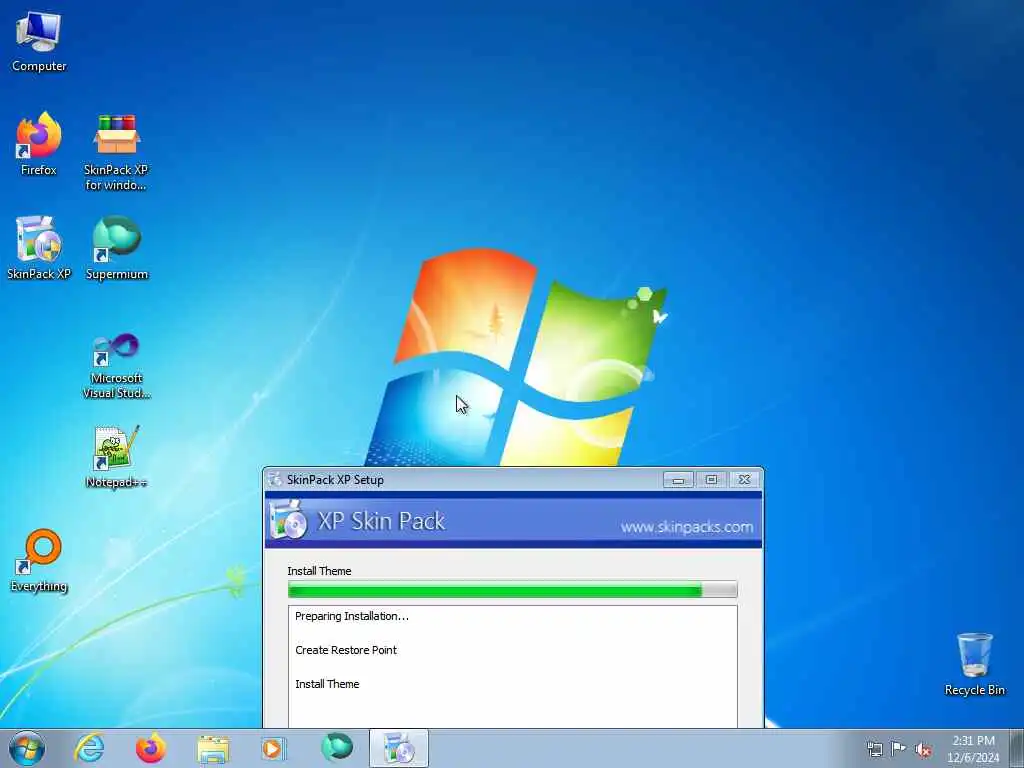Close the SkinPack XP Setup window
Viewport: 1024px width, 768px height.
point(744,480)
